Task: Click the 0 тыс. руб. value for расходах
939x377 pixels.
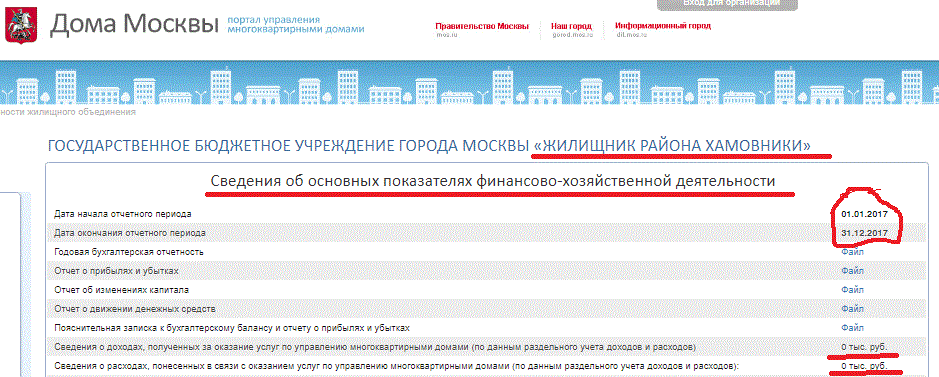Action: 863,366
